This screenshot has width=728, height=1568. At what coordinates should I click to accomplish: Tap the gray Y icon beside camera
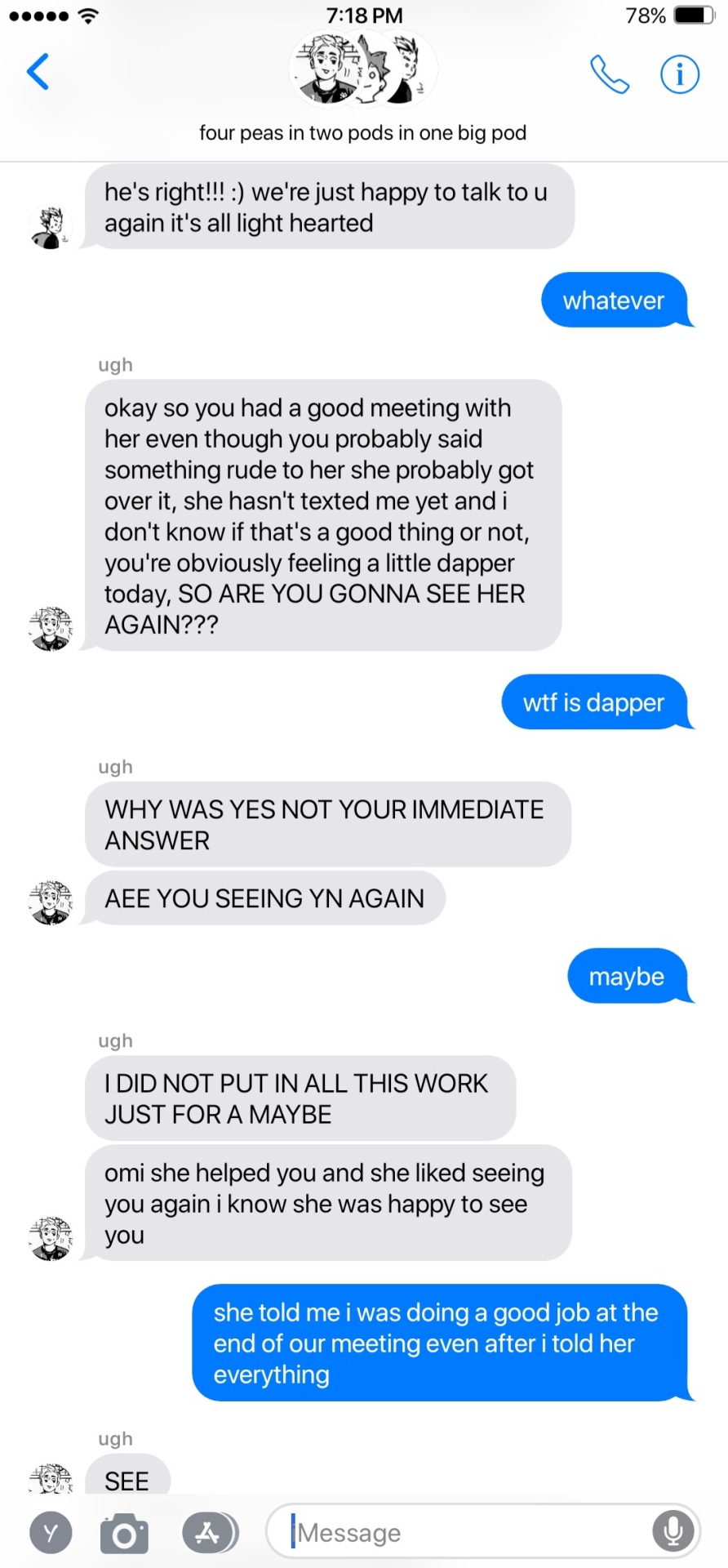51,1533
